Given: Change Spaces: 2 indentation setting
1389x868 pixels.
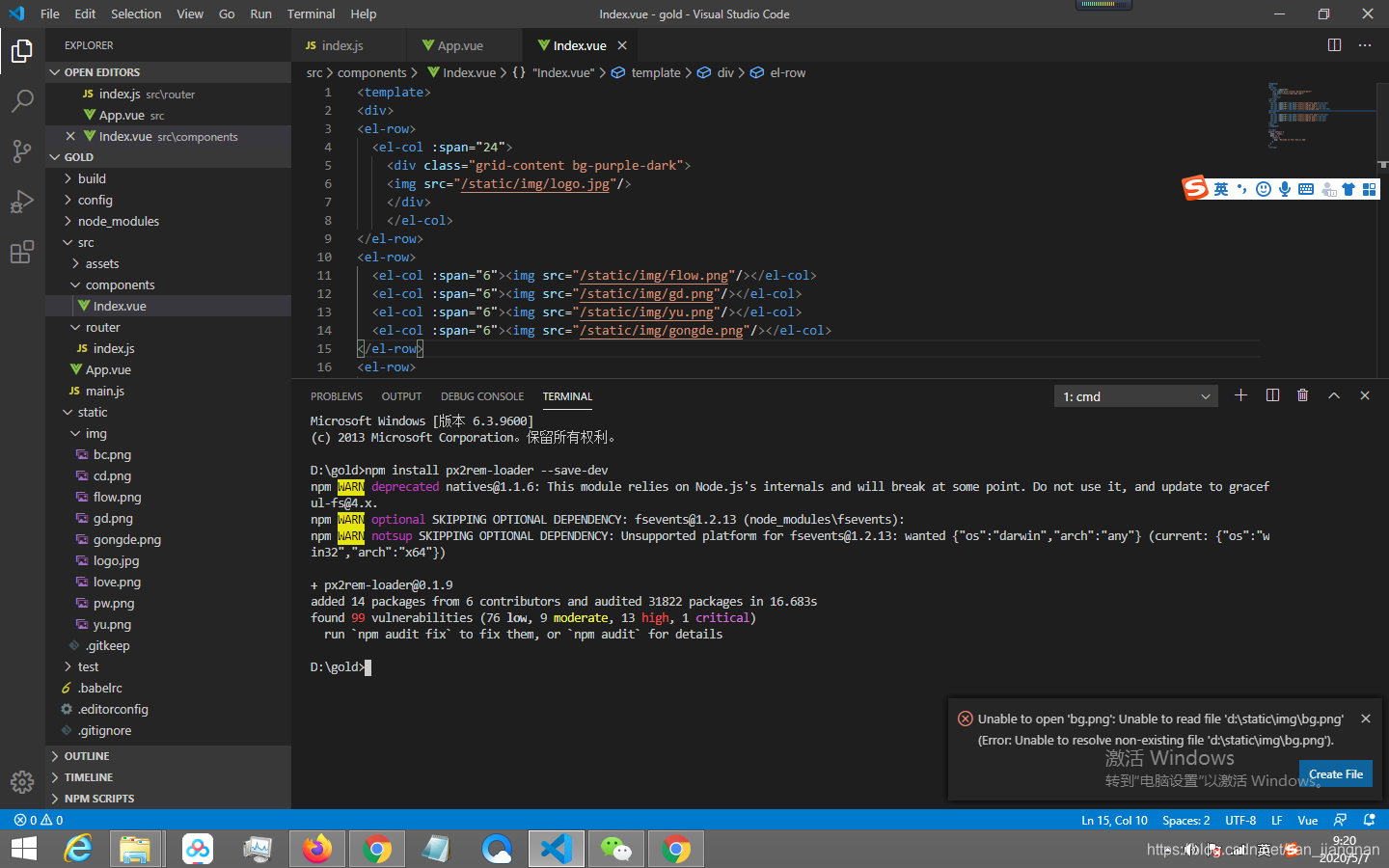Looking at the screenshot, I should pyautogui.click(x=1185, y=820).
